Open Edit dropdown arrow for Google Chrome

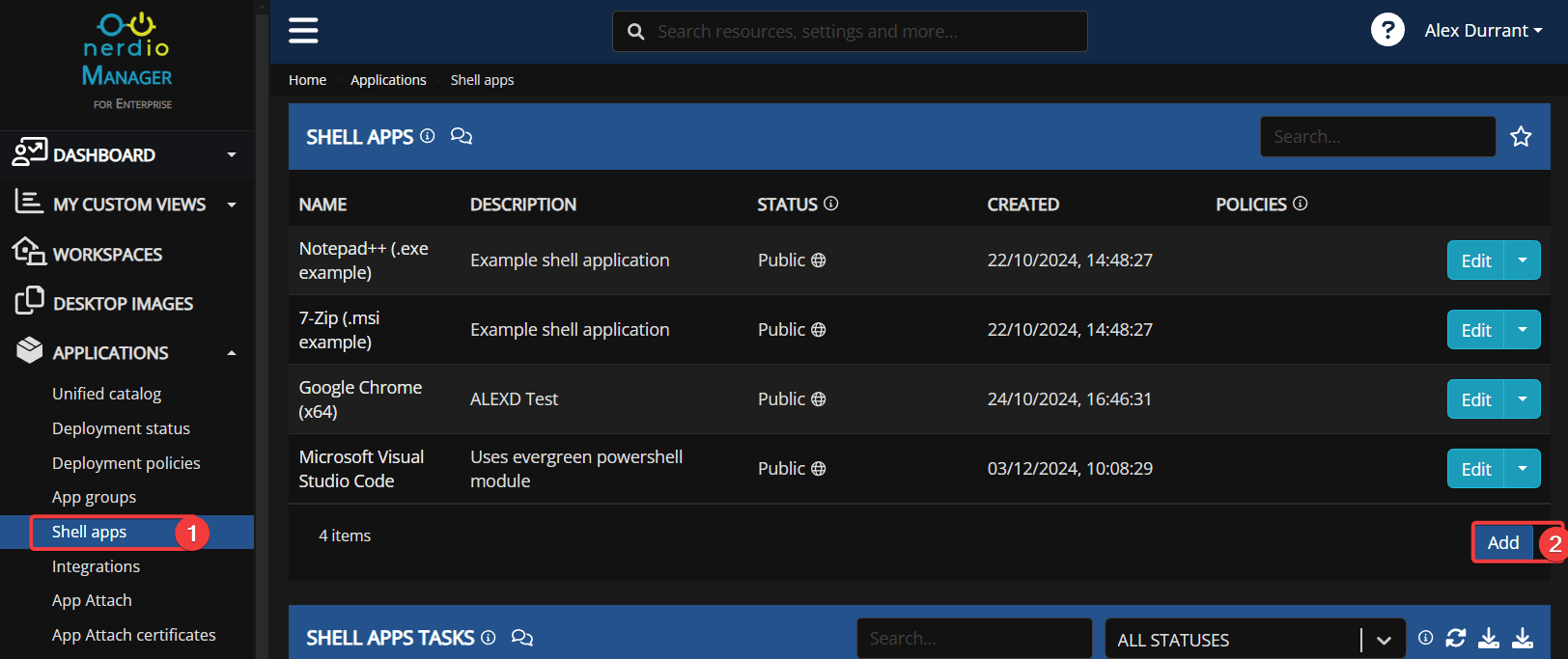[x=1523, y=399]
